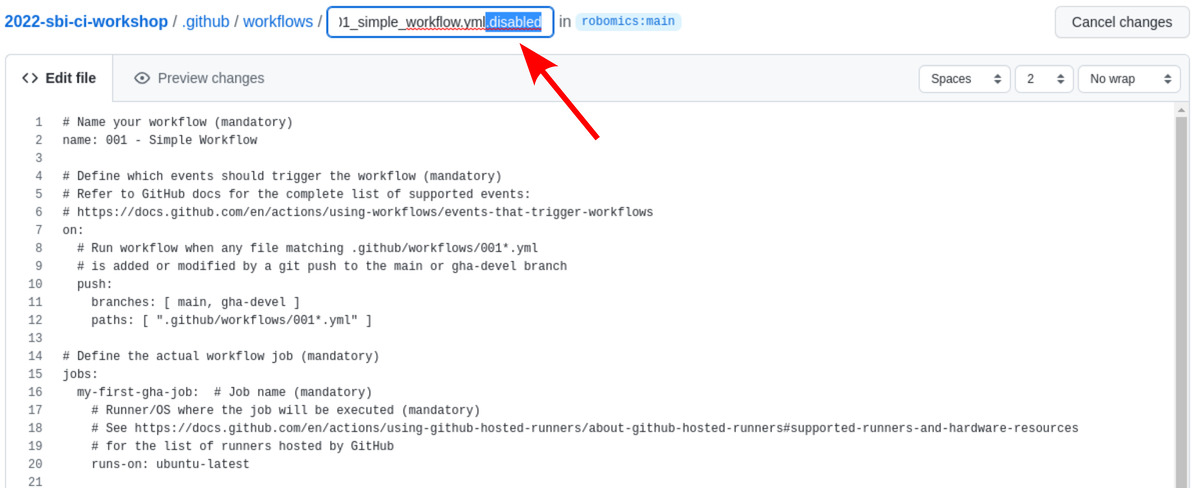Click the '# Define which events should trigger' comment
Image resolution: width=1200 pixels, height=488 pixels.
(x=282, y=176)
